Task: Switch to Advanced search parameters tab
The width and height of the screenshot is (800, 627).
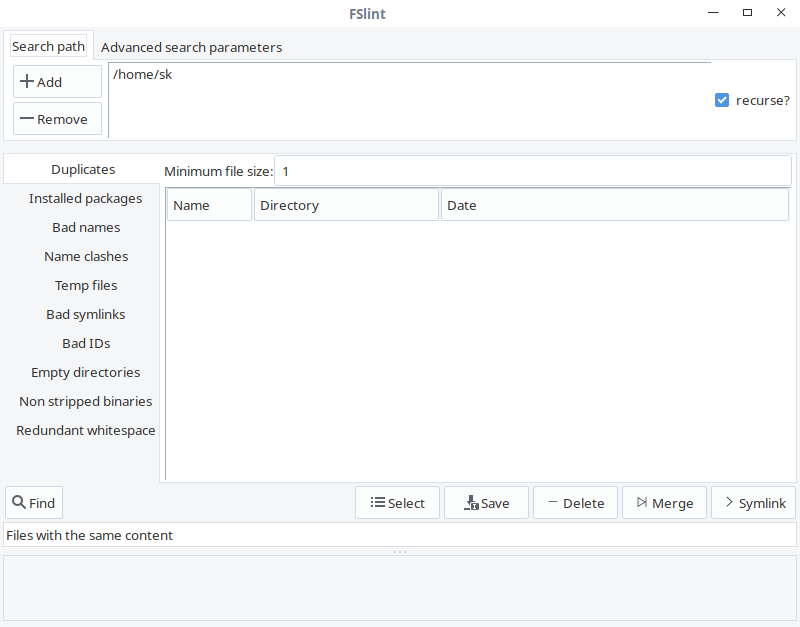Action: point(191,47)
